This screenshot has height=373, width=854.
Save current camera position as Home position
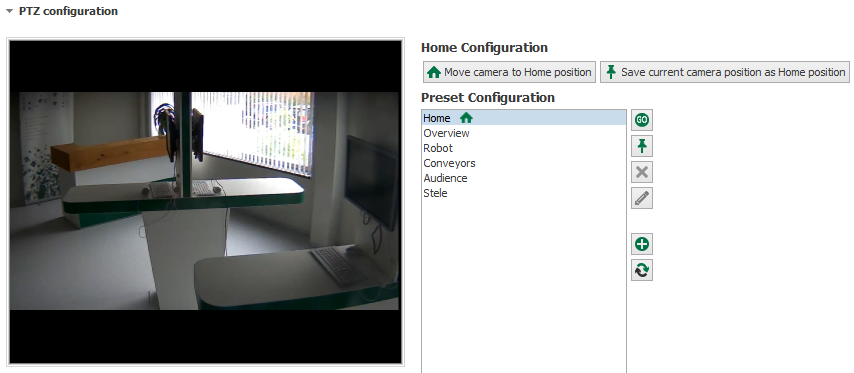pyautogui.click(x=724, y=72)
